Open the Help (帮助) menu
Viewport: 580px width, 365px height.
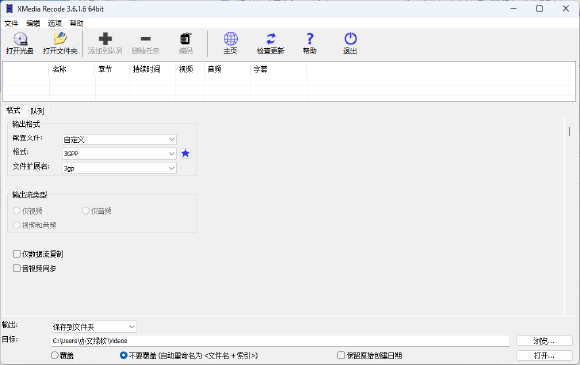click(x=77, y=24)
